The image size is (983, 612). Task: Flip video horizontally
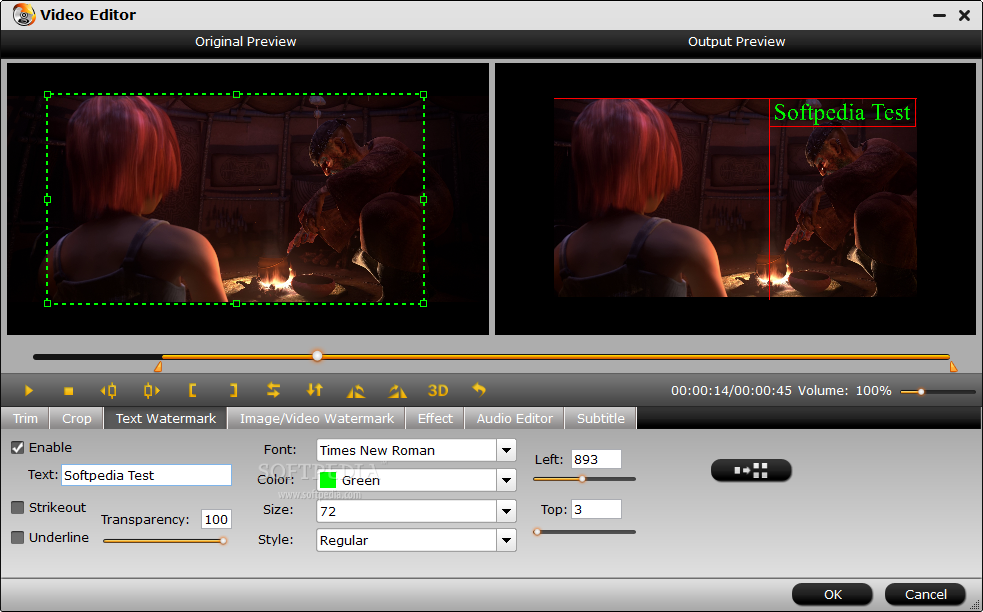tap(273, 391)
